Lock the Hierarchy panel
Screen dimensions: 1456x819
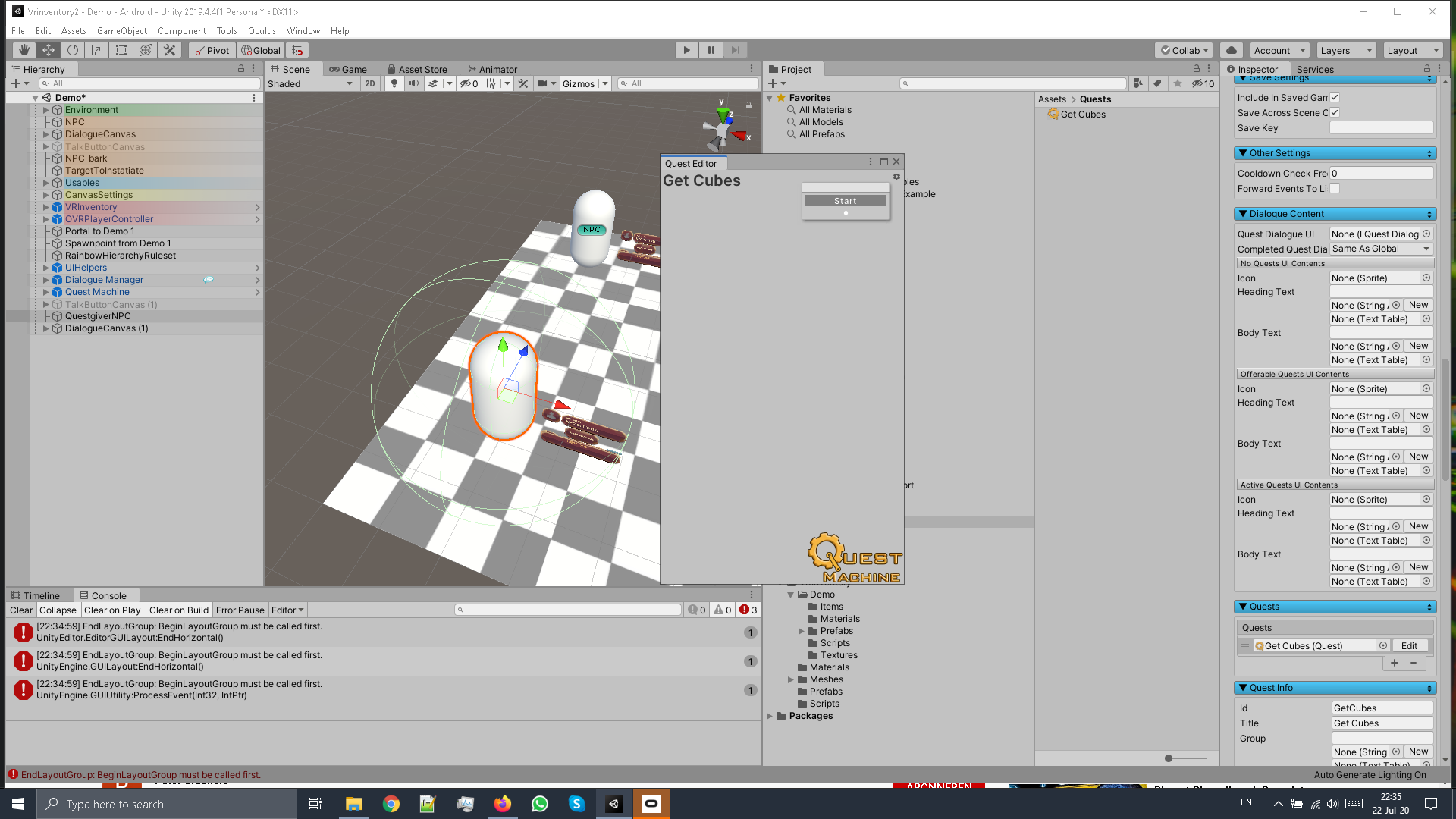click(x=241, y=68)
